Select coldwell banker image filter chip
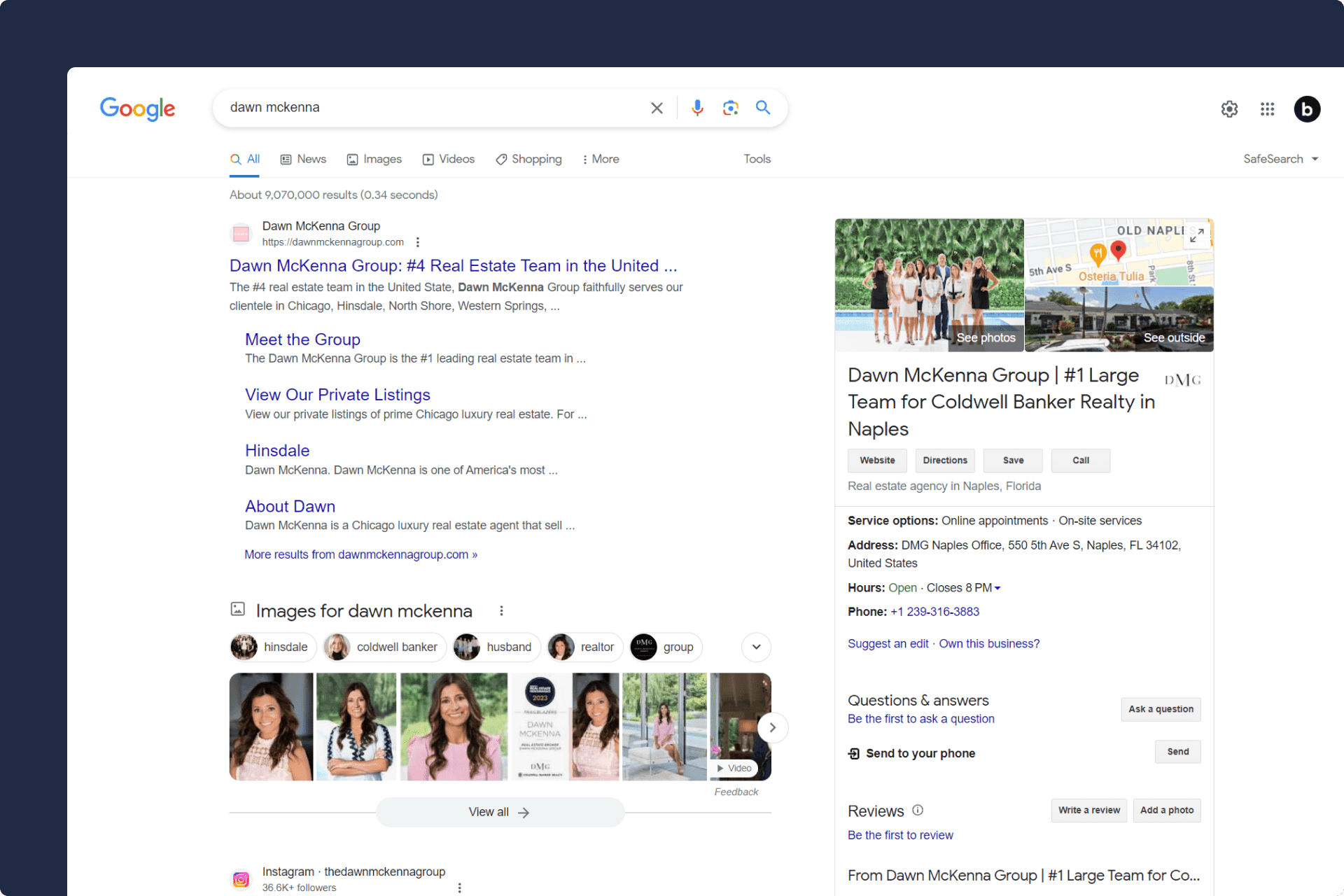The width and height of the screenshot is (1344, 896). pos(384,647)
